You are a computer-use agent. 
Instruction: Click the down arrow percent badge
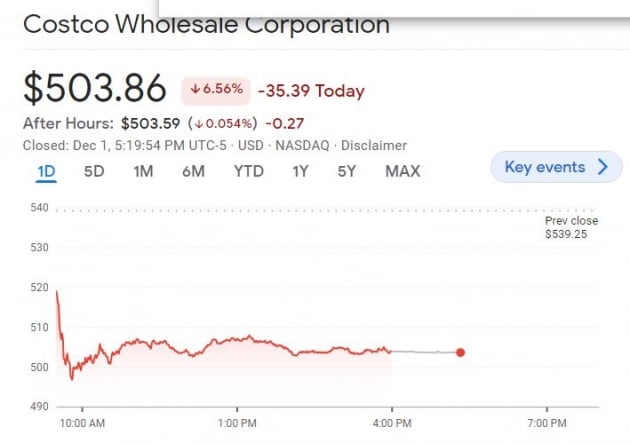pyautogui.click(x=216, y=91)
